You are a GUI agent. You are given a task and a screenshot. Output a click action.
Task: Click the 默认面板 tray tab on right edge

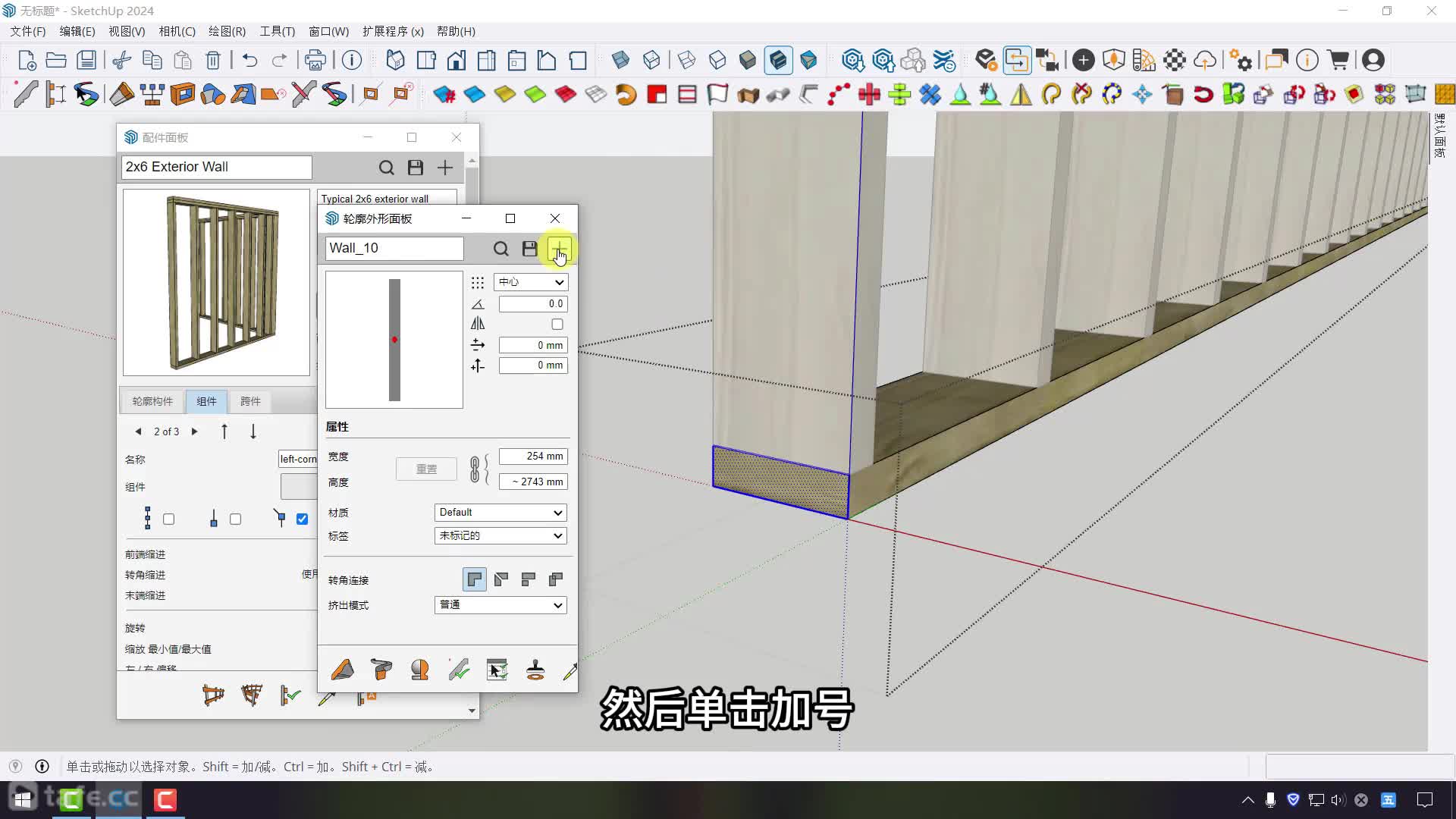pos(1440,136)
